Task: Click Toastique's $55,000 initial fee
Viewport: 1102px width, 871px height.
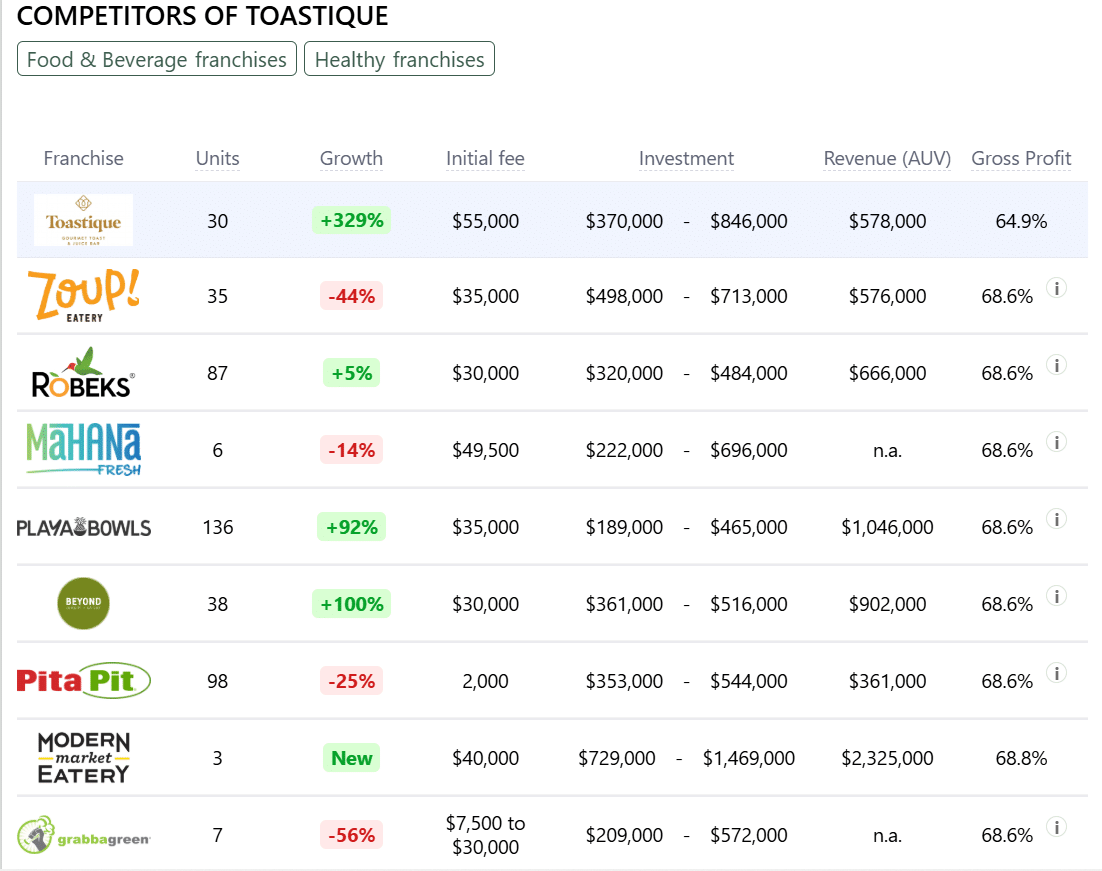Action: tap(486, 221)
